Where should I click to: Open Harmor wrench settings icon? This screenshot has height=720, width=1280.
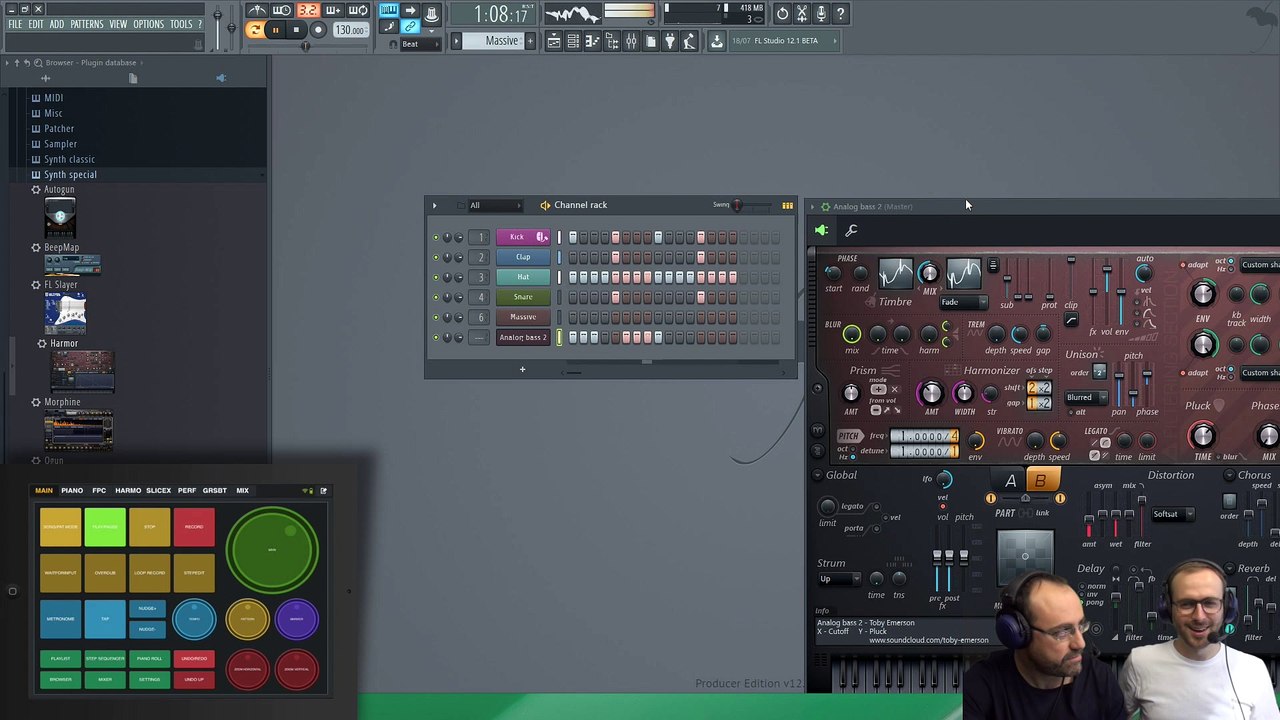pyautogui.click(x=851, y=231)
